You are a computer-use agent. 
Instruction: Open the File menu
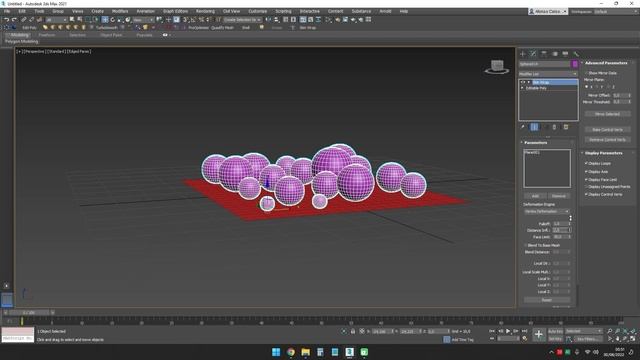(x=7, y=11)
